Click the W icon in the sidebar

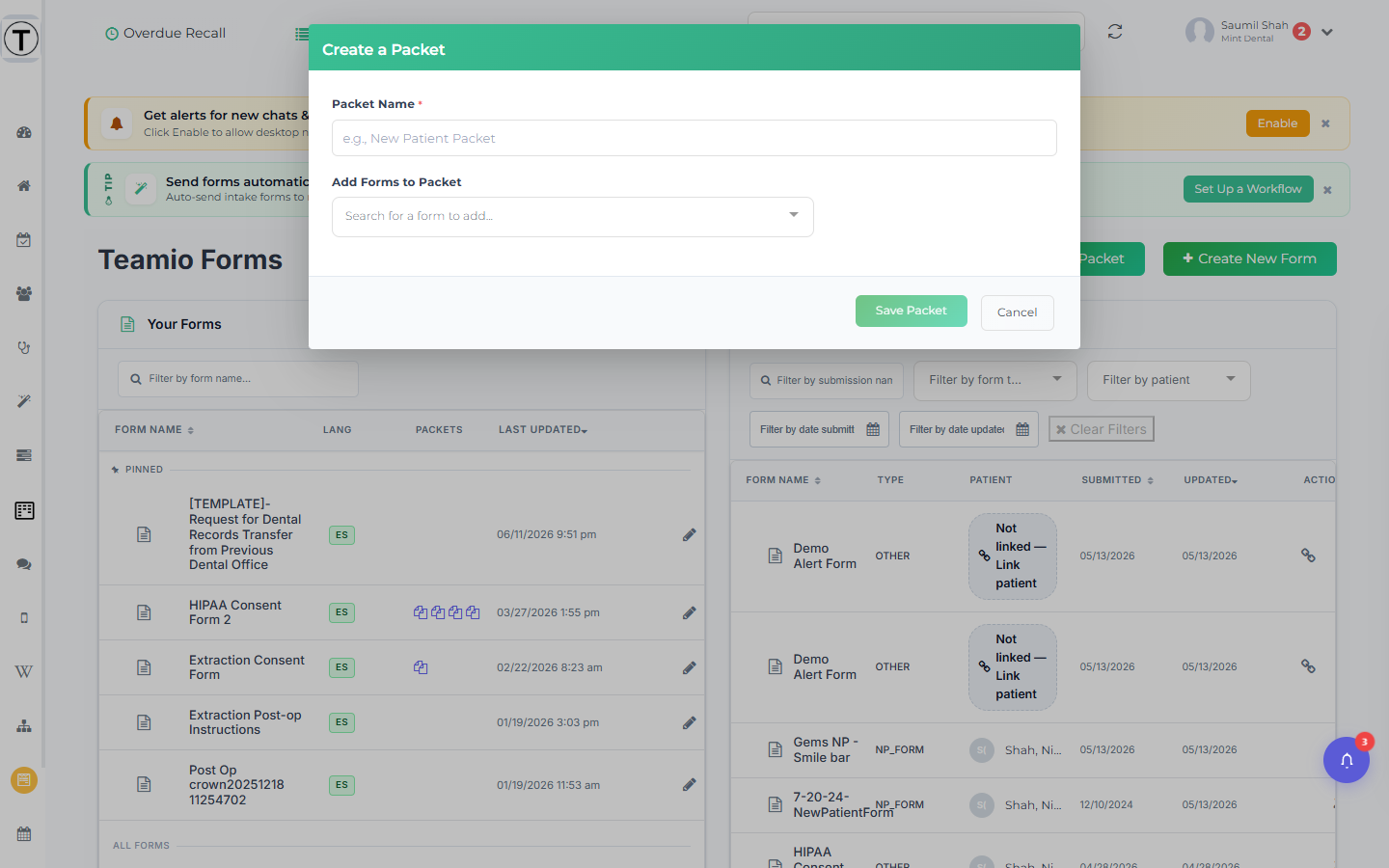point(24,672)
